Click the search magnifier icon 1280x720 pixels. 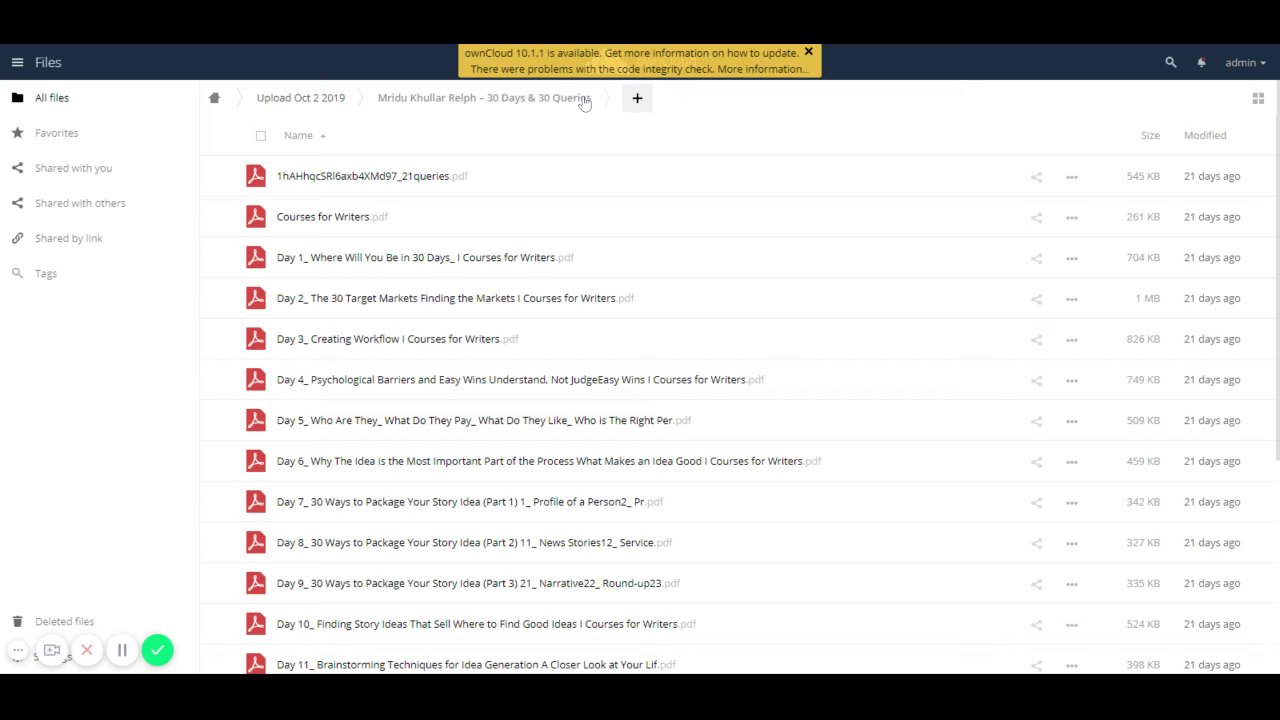[x=1171, y=62]
